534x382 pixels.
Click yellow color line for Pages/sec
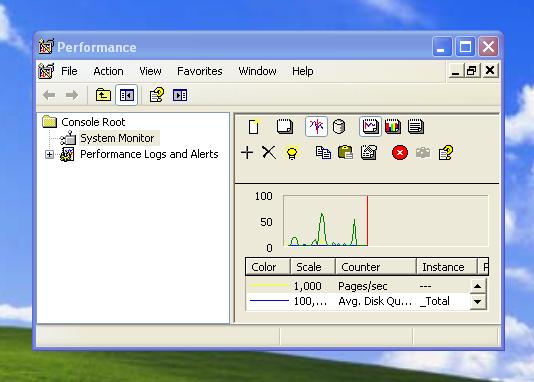(268, 285)
